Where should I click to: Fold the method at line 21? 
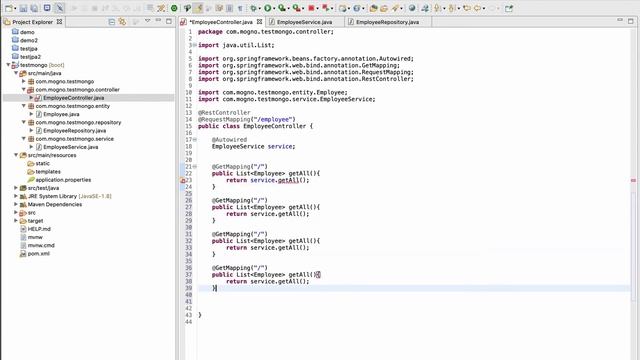point(195,167)
